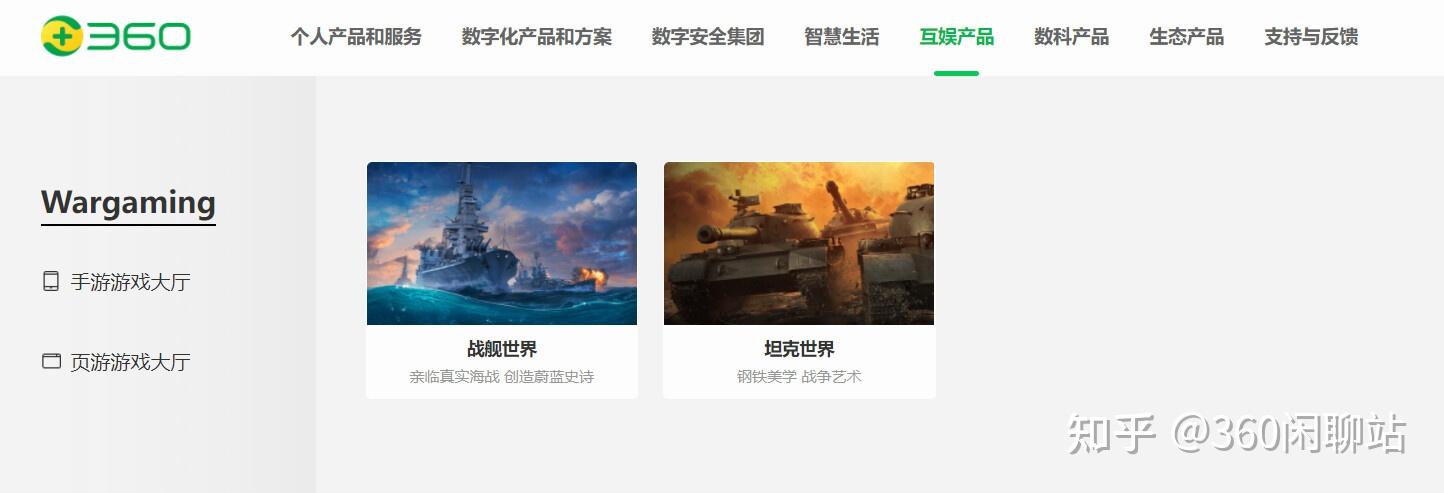Click the 亲临真实海战 创造蔚蓝史诗 description
1444x493 pixels.
[x=502, y=377]
